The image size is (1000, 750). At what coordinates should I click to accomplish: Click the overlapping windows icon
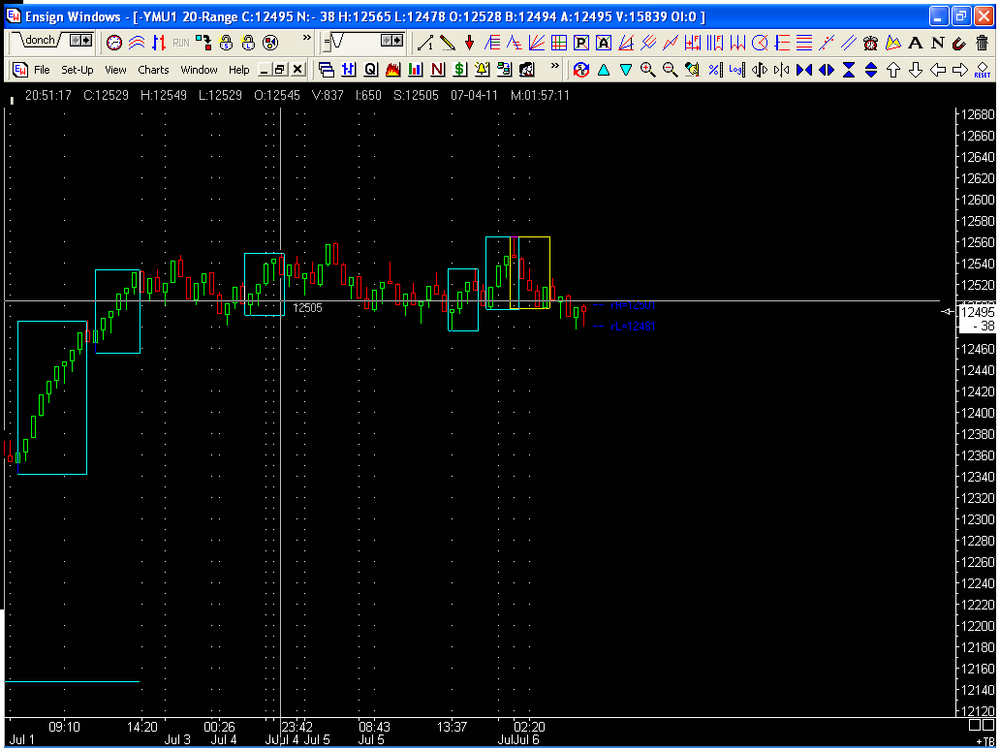327,70
